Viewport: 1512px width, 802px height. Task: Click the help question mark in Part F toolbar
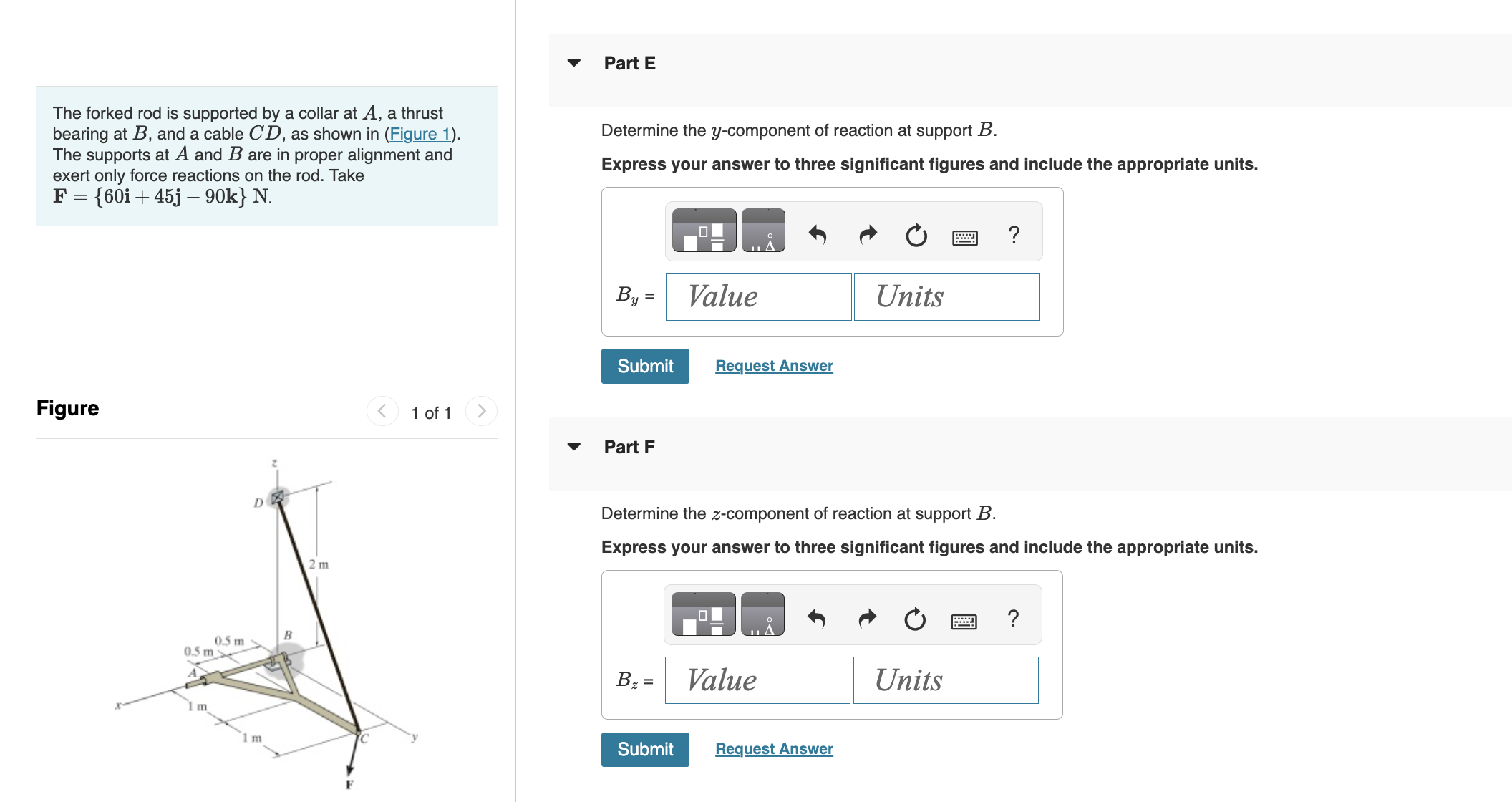(x=1014, y=617)
